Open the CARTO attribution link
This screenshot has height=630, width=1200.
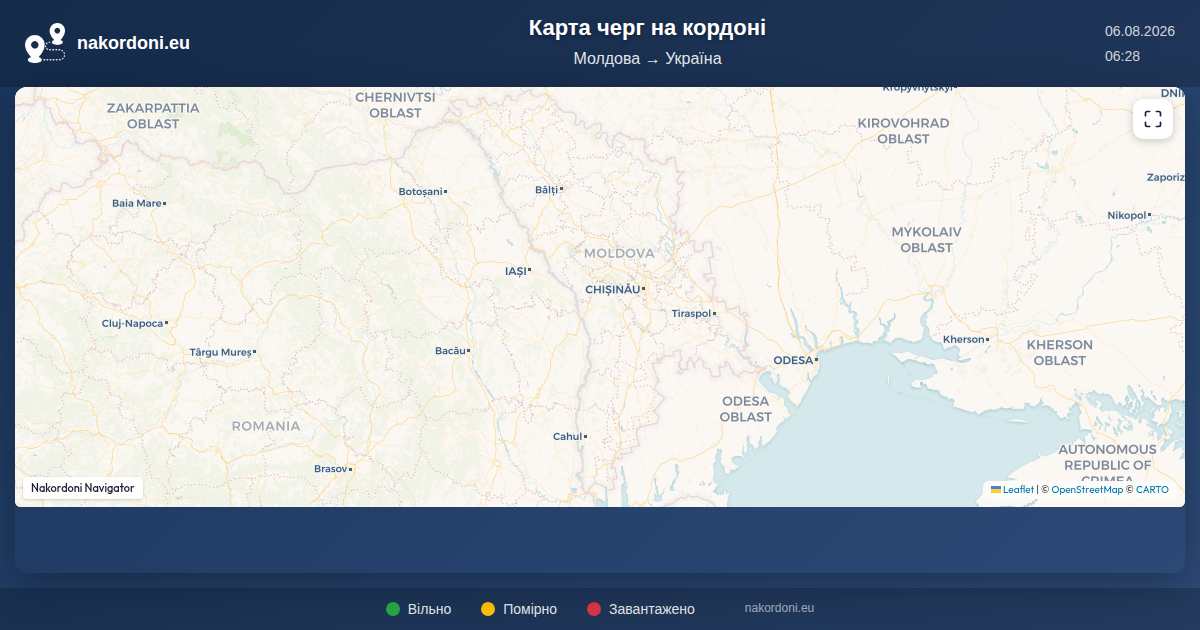pos(1152,489)
